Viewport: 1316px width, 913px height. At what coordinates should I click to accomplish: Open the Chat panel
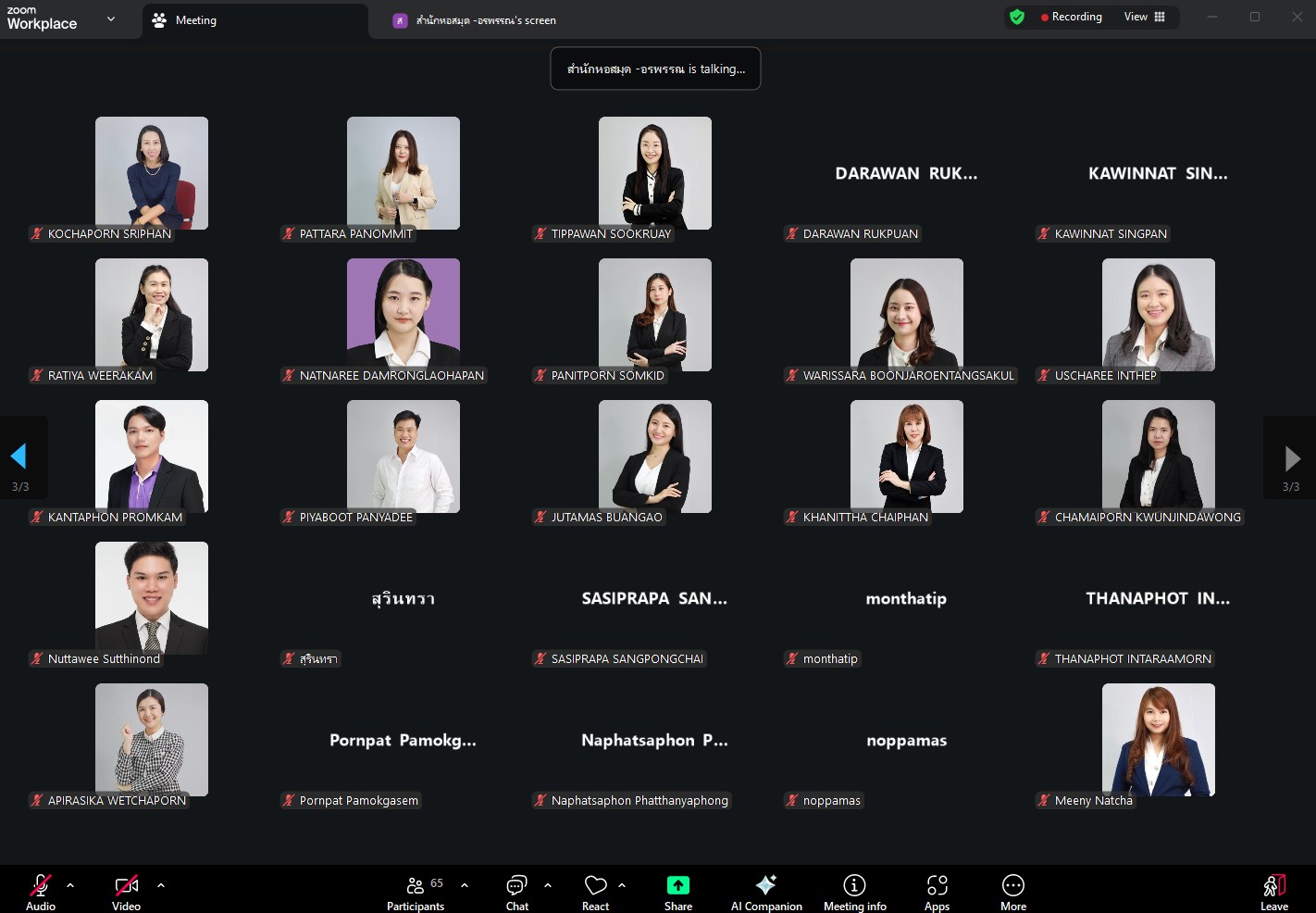pos(516,892)
